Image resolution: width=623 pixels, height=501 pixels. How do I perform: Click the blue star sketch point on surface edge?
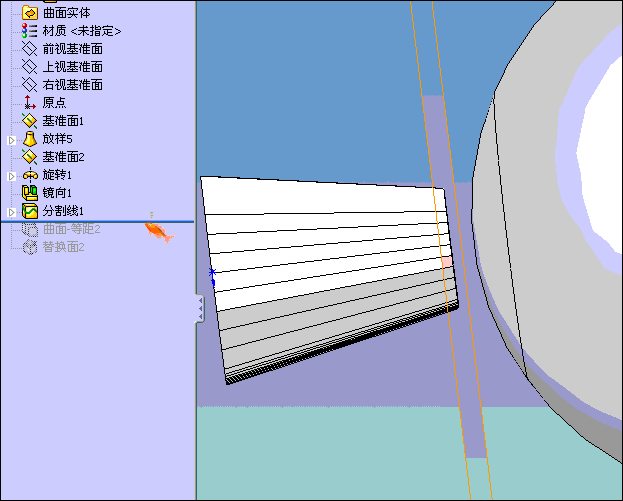click(212, 272)
